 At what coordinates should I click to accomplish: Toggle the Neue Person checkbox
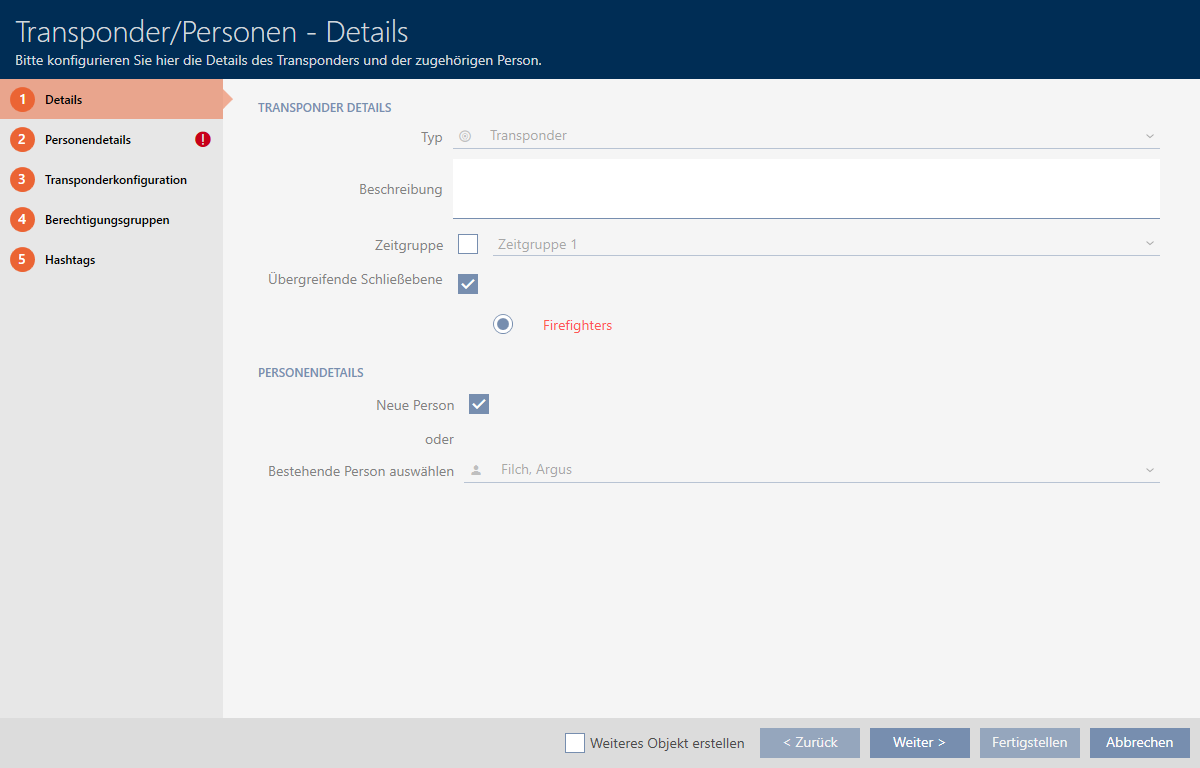(x=479, y=404)
